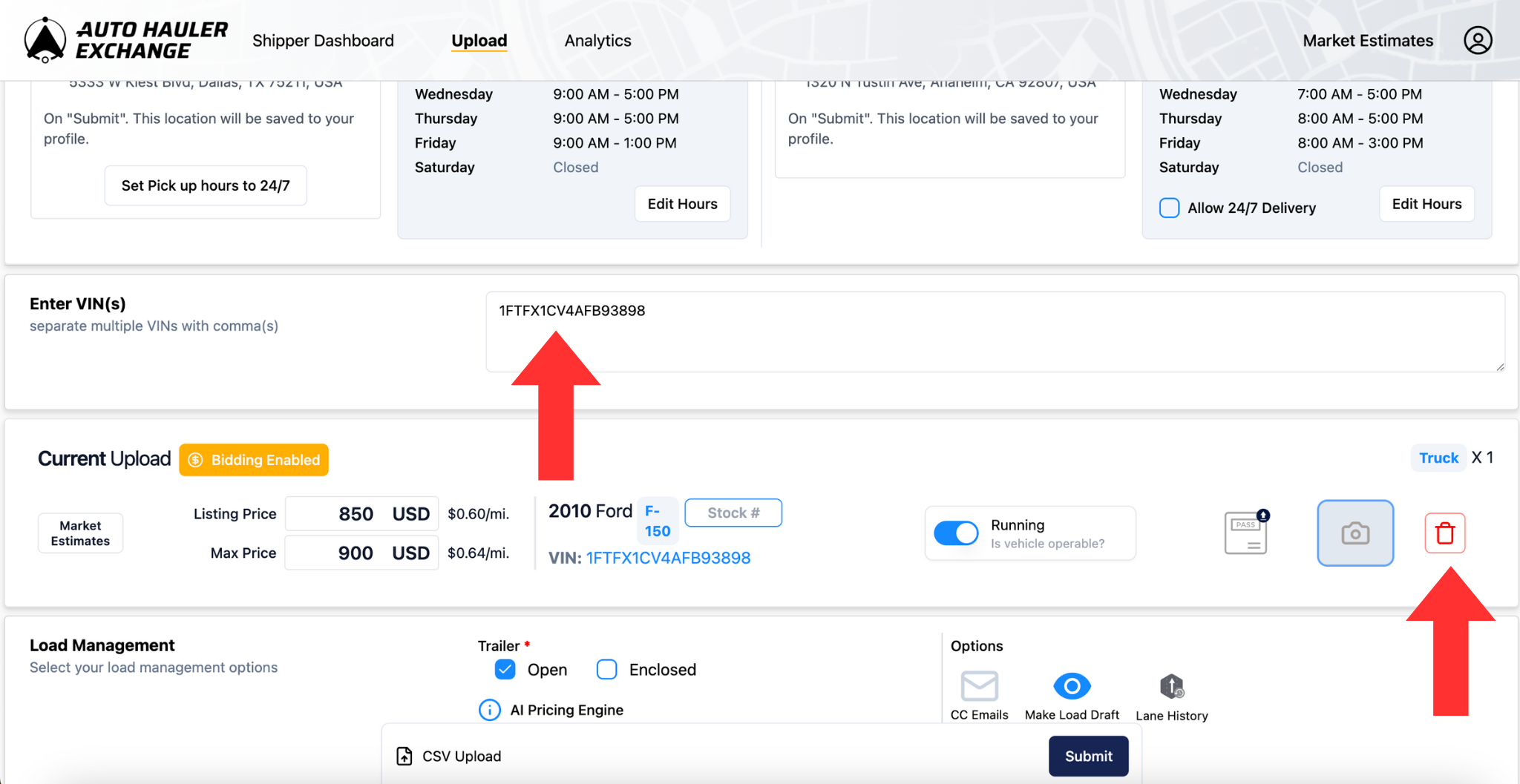Enable Make Load Draft option
The image size is (1520, 784).
click(1071, 686)
